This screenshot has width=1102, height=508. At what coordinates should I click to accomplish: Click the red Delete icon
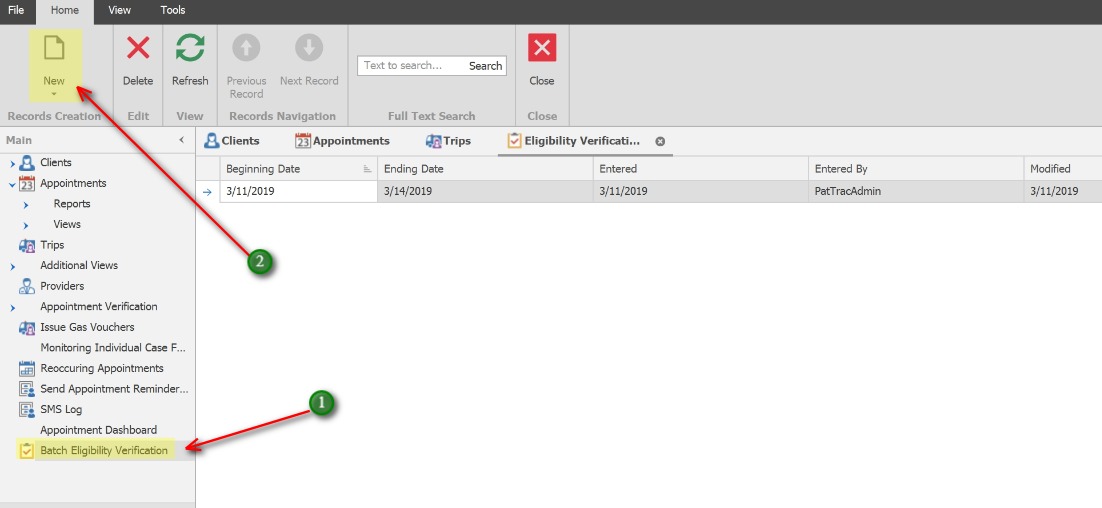138,48
